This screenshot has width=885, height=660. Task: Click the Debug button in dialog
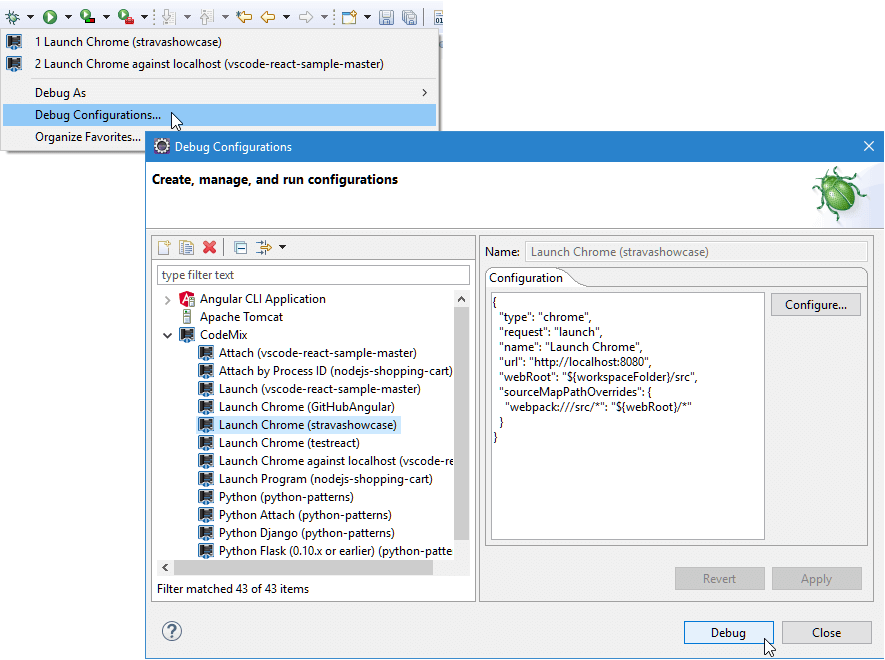728,633
